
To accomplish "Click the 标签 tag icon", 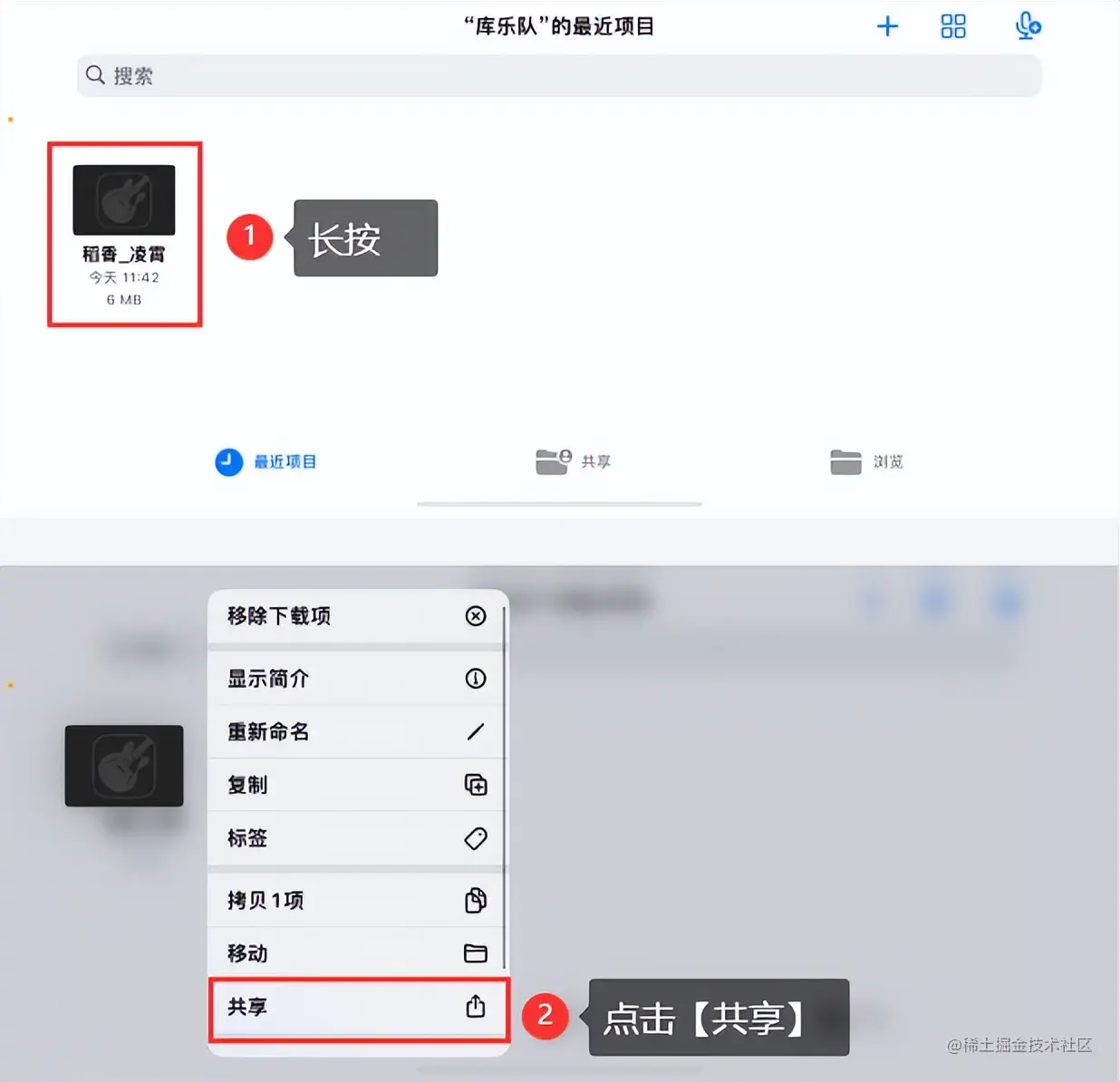I will pos(476,838).
